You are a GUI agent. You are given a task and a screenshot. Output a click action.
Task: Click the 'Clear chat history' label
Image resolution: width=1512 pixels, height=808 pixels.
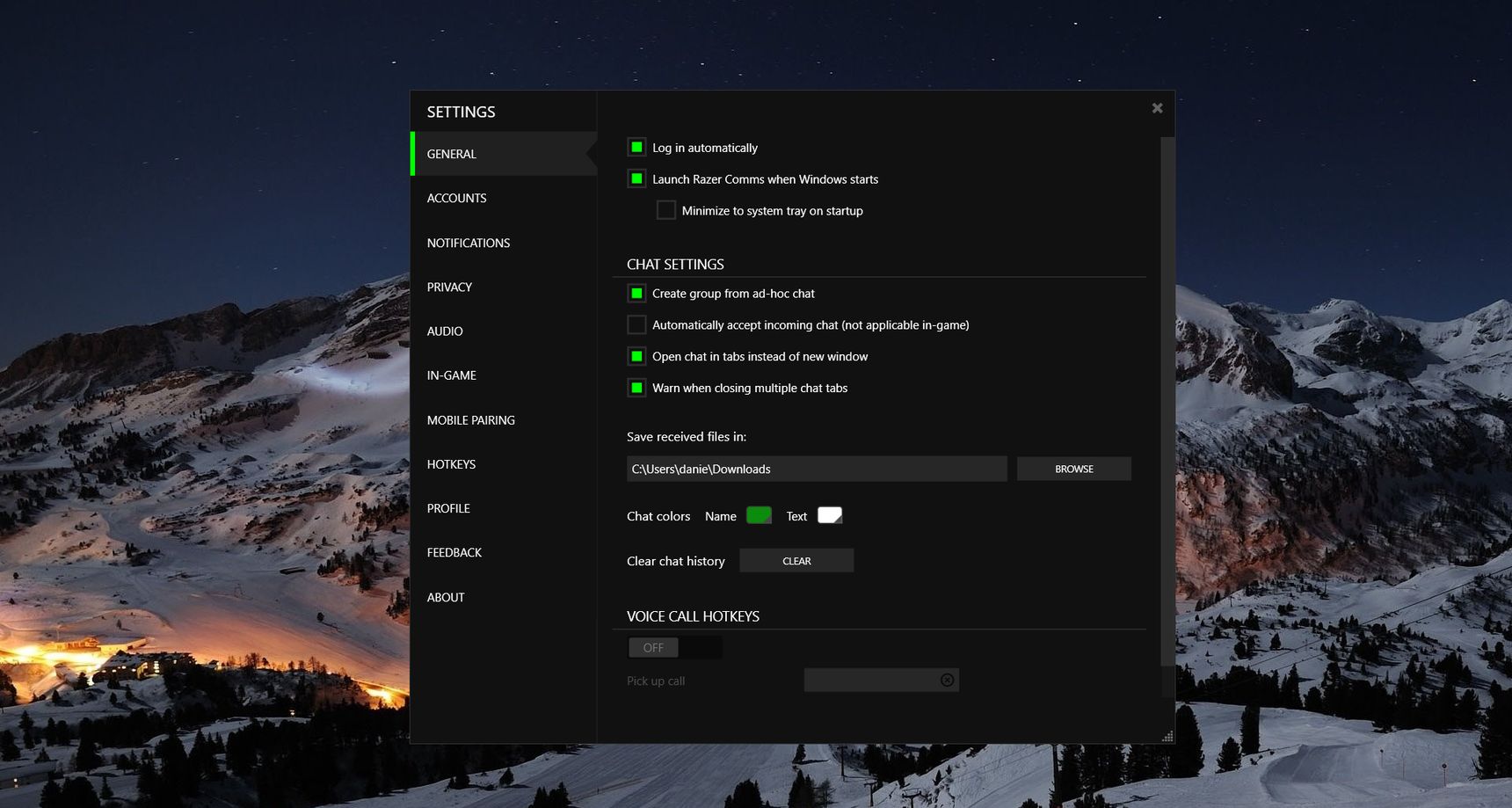click(676, 561)
